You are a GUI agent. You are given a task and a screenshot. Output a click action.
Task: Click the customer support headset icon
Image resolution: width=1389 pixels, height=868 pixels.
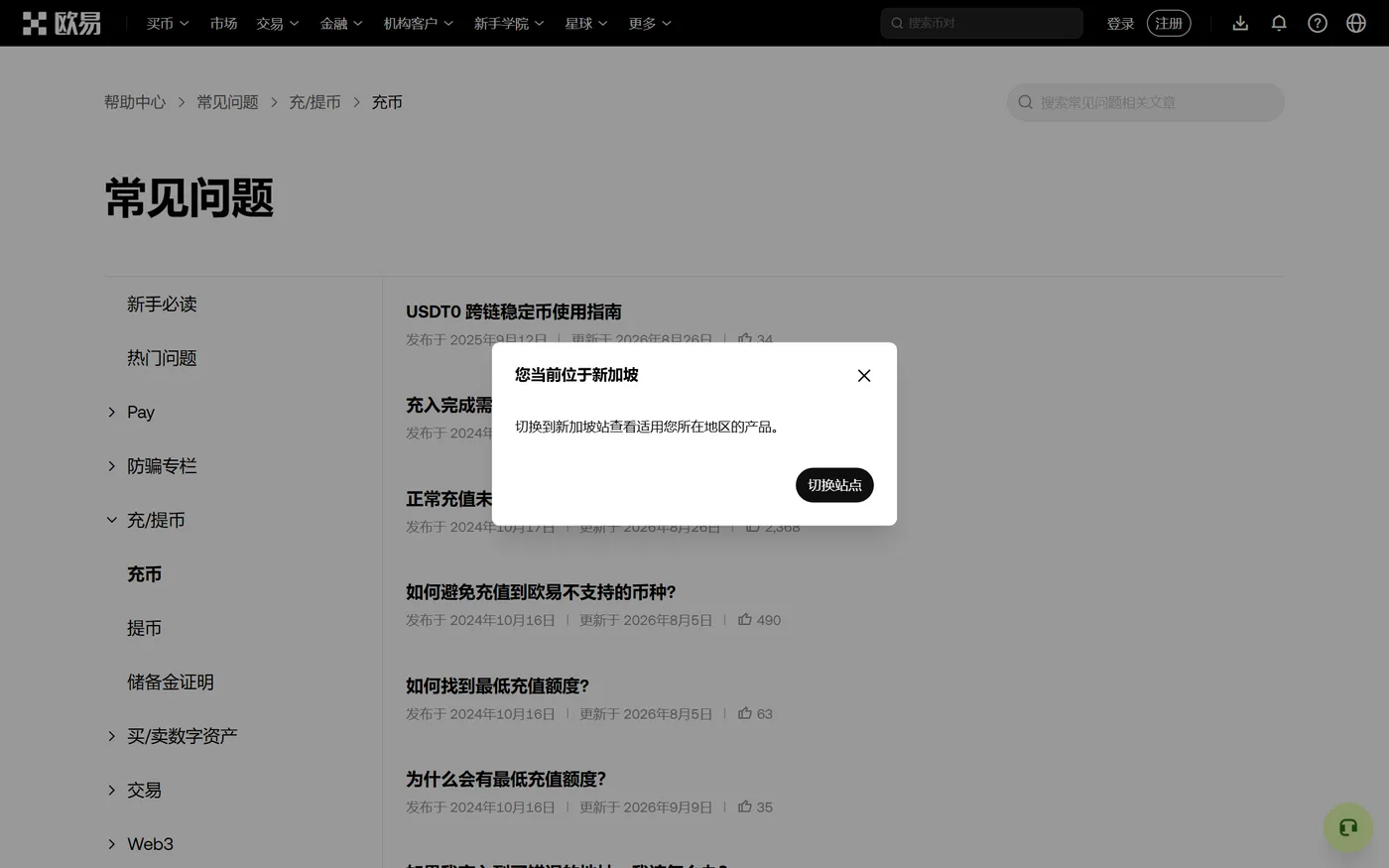(x=1348, y=827)
